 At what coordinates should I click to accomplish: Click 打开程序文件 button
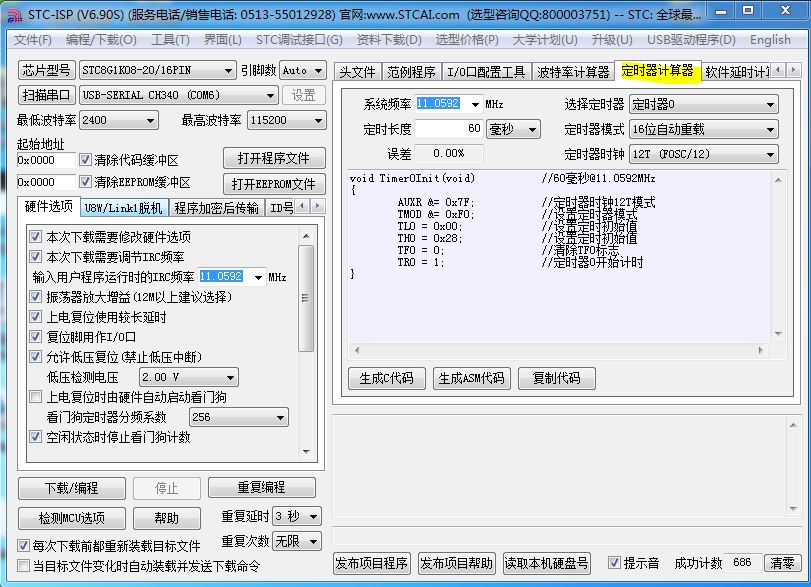coord(274,158)
